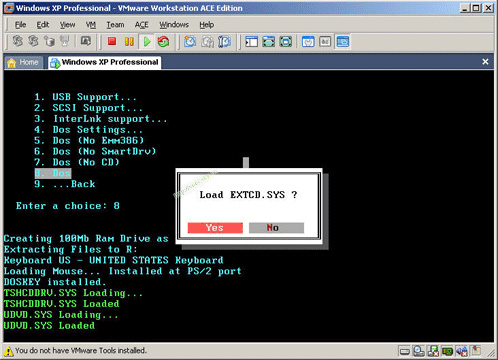The height and width of the screenshot is (360, 498).
Task: Select menu entry 9. ...Back
Action: 65,184
